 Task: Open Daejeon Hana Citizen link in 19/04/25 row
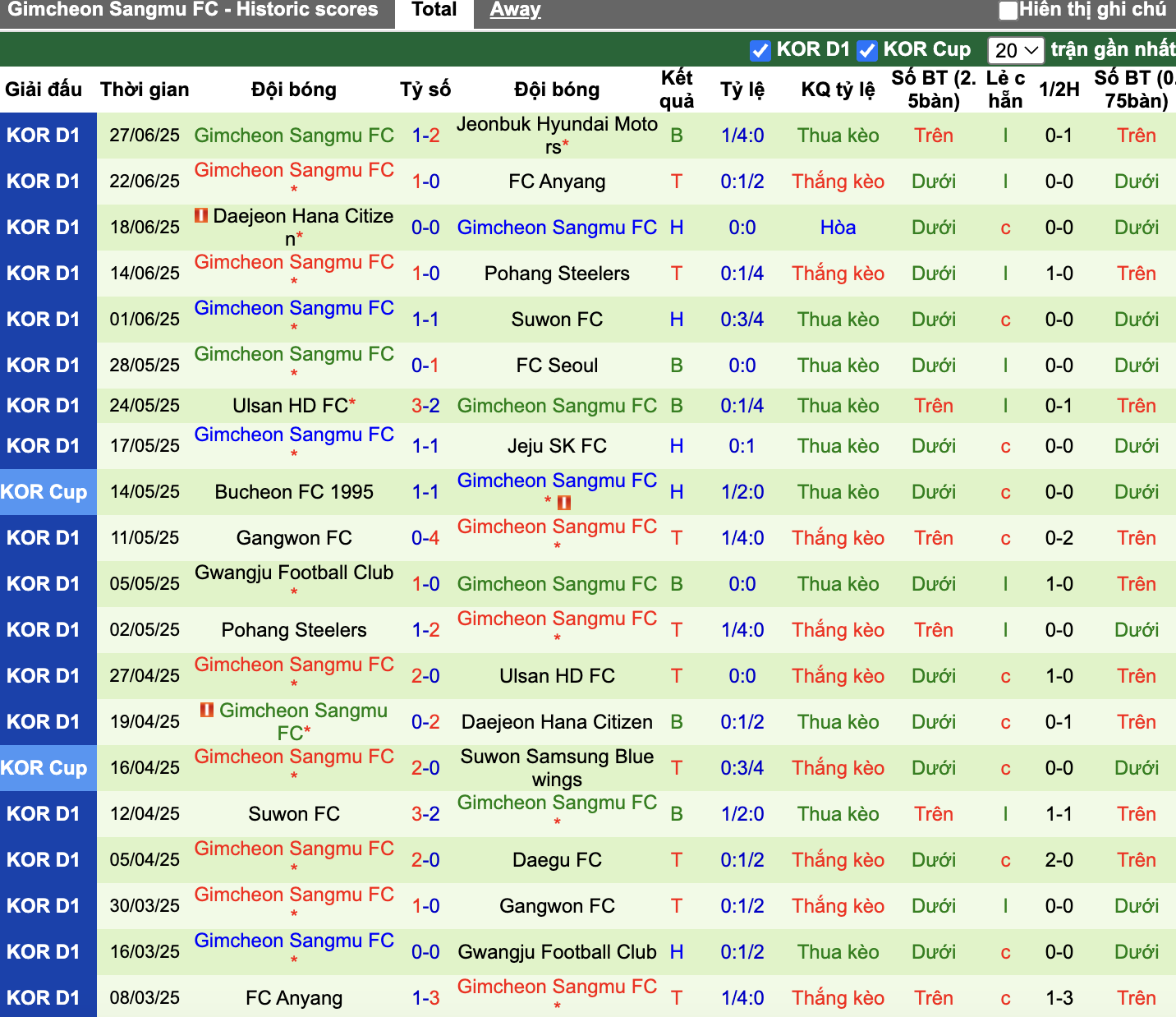[557, 722]
